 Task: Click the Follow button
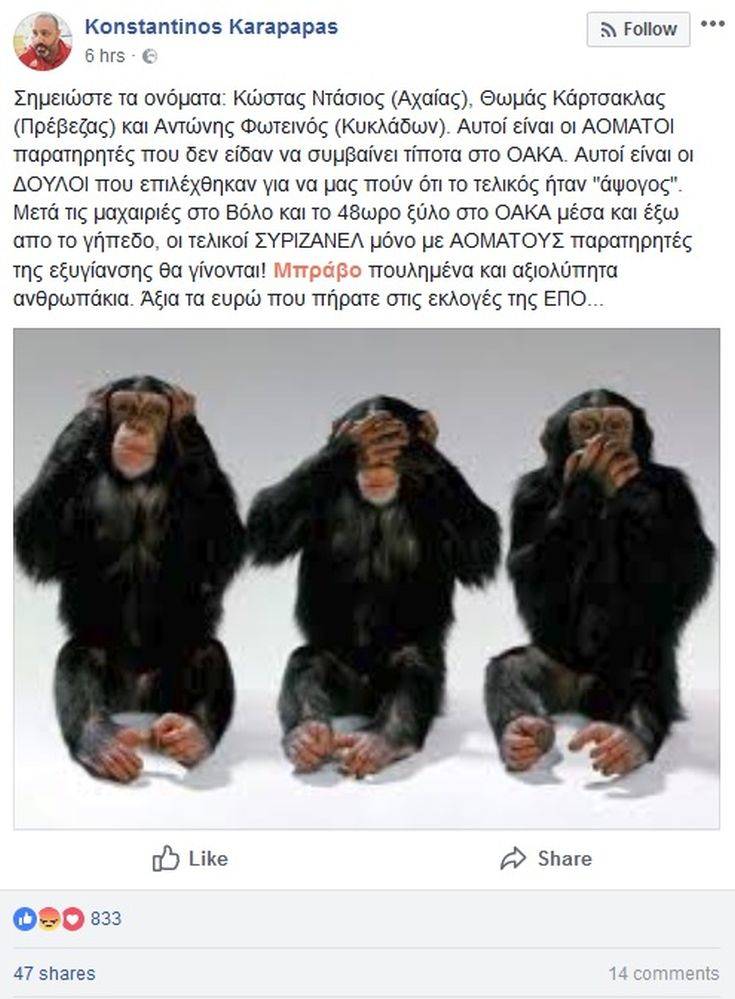coord(638,29)
